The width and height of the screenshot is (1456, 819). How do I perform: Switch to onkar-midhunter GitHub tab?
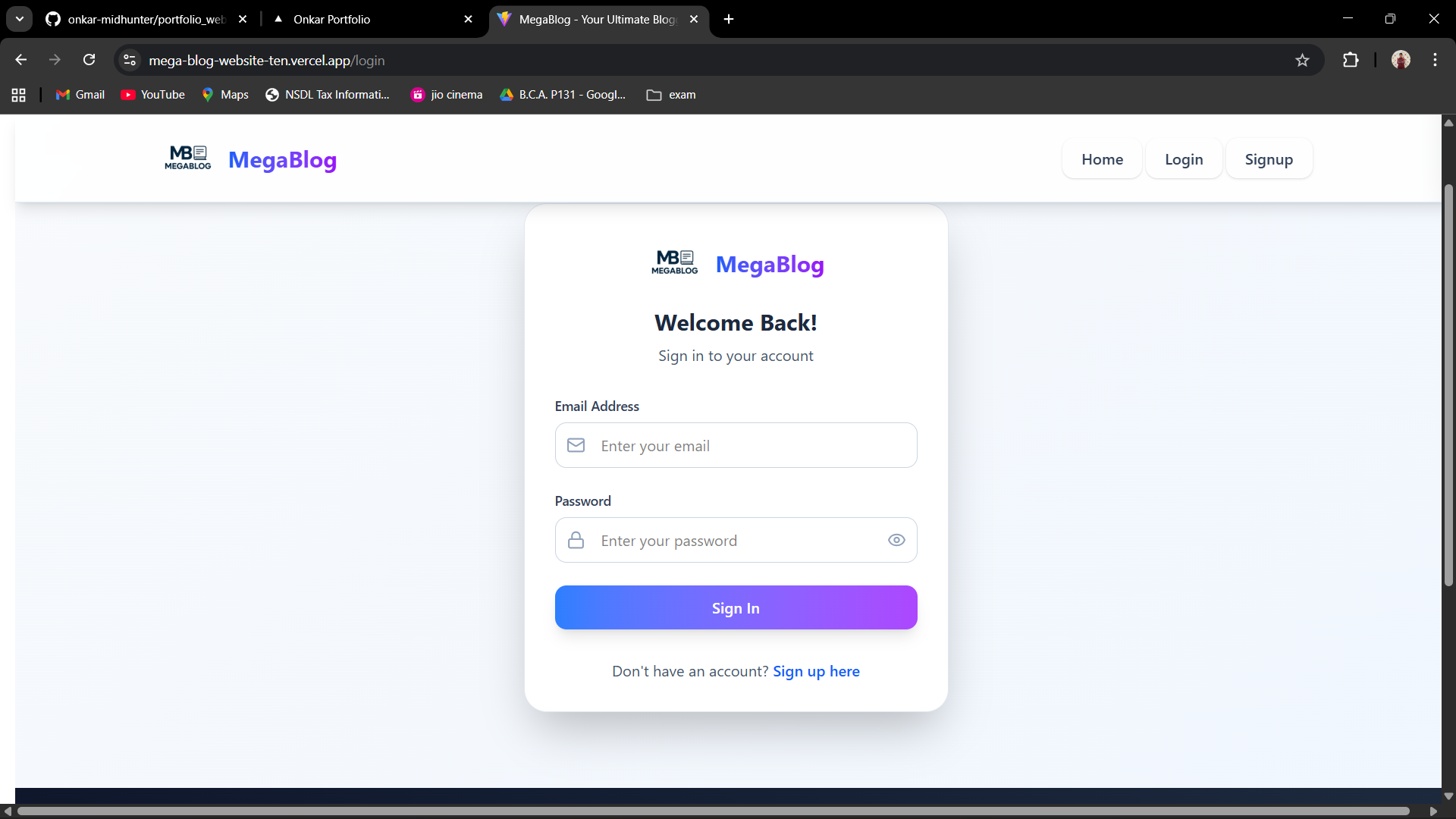(144, 20)
